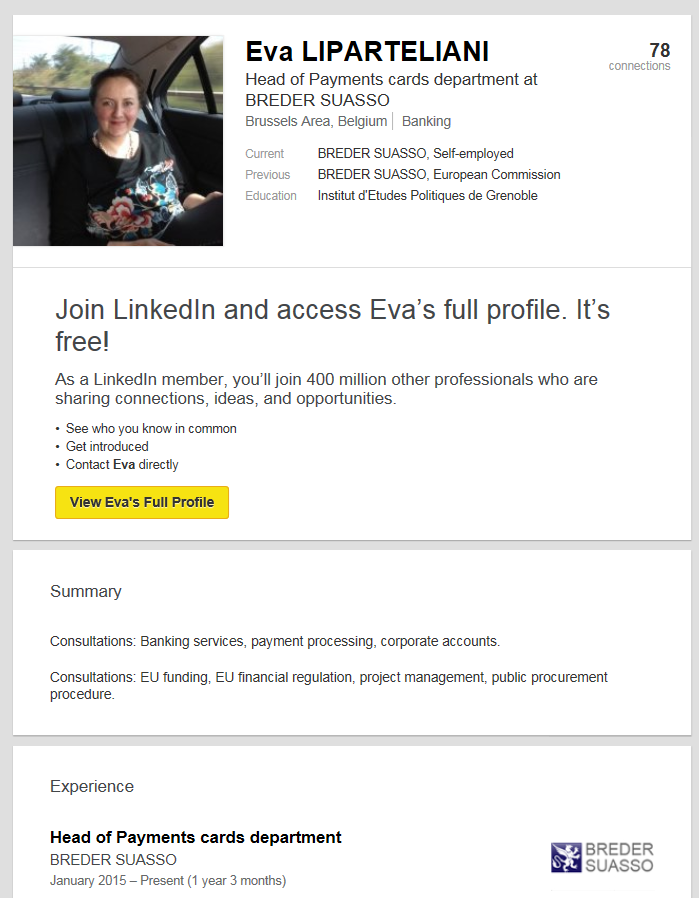Click Eva's profile photo

coord(118,141)
